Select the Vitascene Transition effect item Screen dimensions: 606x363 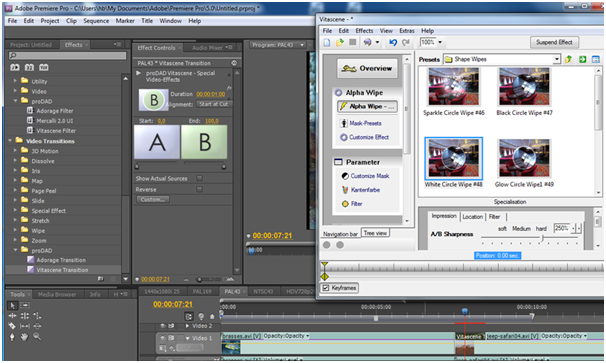pyautogui.click(x=62, y=270)
